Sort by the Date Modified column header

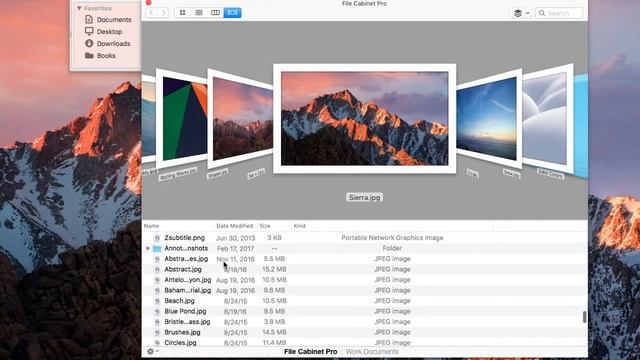pos(235,226)
